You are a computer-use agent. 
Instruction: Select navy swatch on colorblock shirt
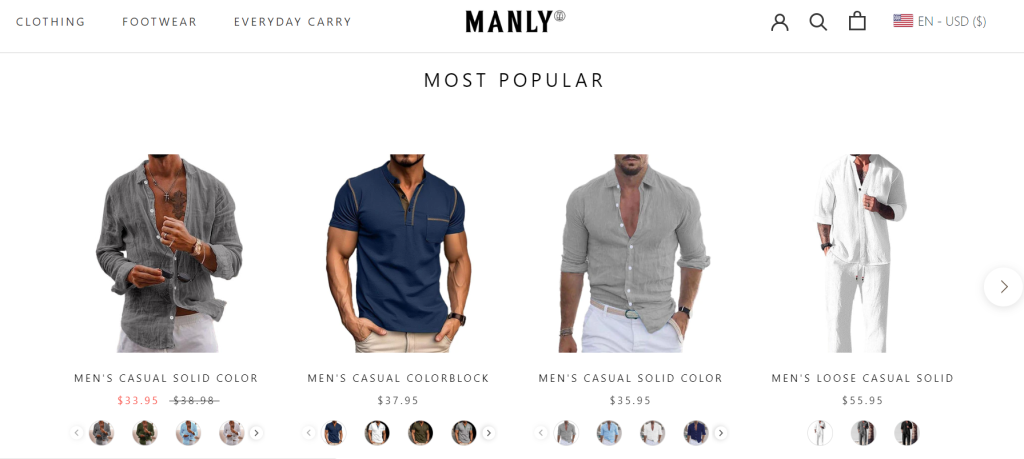coord(334,433)
